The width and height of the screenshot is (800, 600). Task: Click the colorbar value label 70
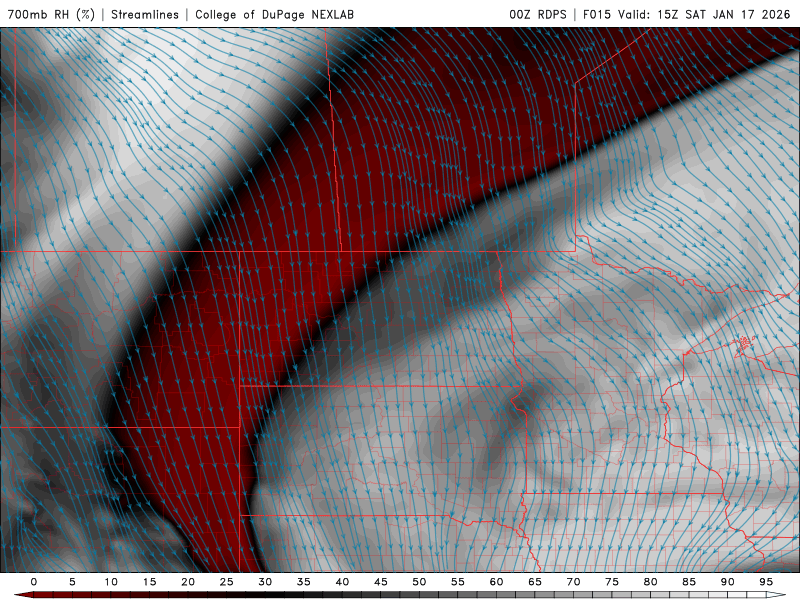point(573,582)
